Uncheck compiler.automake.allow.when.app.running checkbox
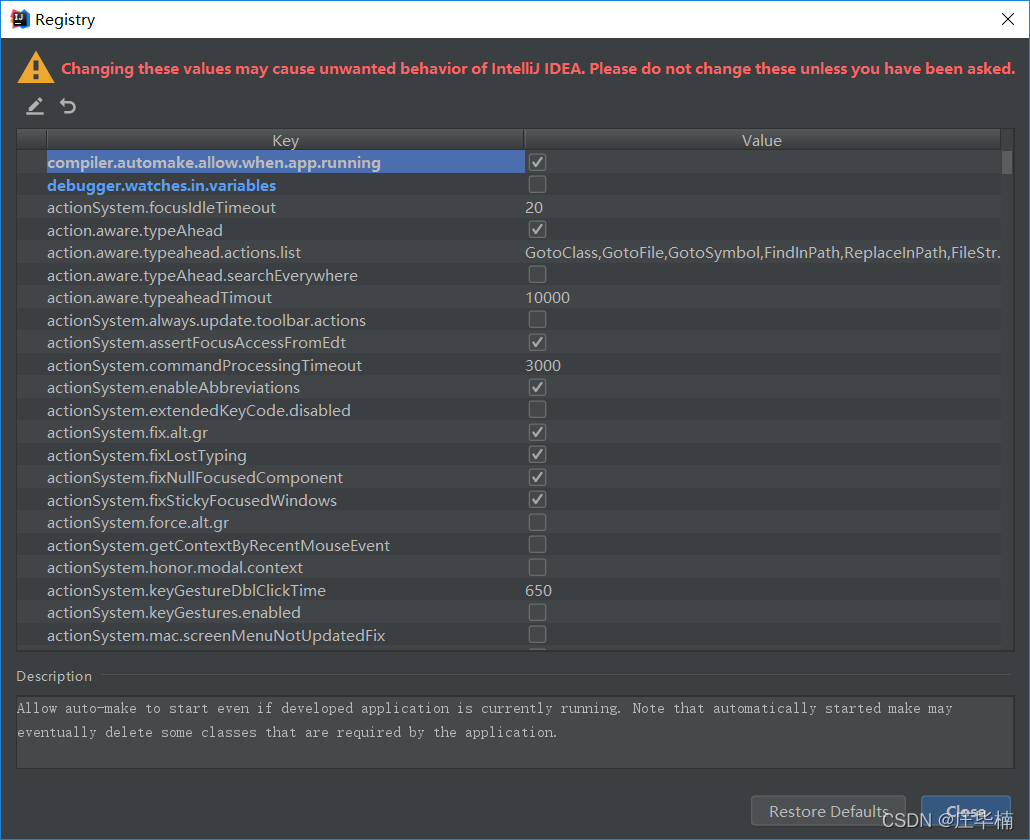Screen dimensions: 1030x840 (x=537, y=162)
